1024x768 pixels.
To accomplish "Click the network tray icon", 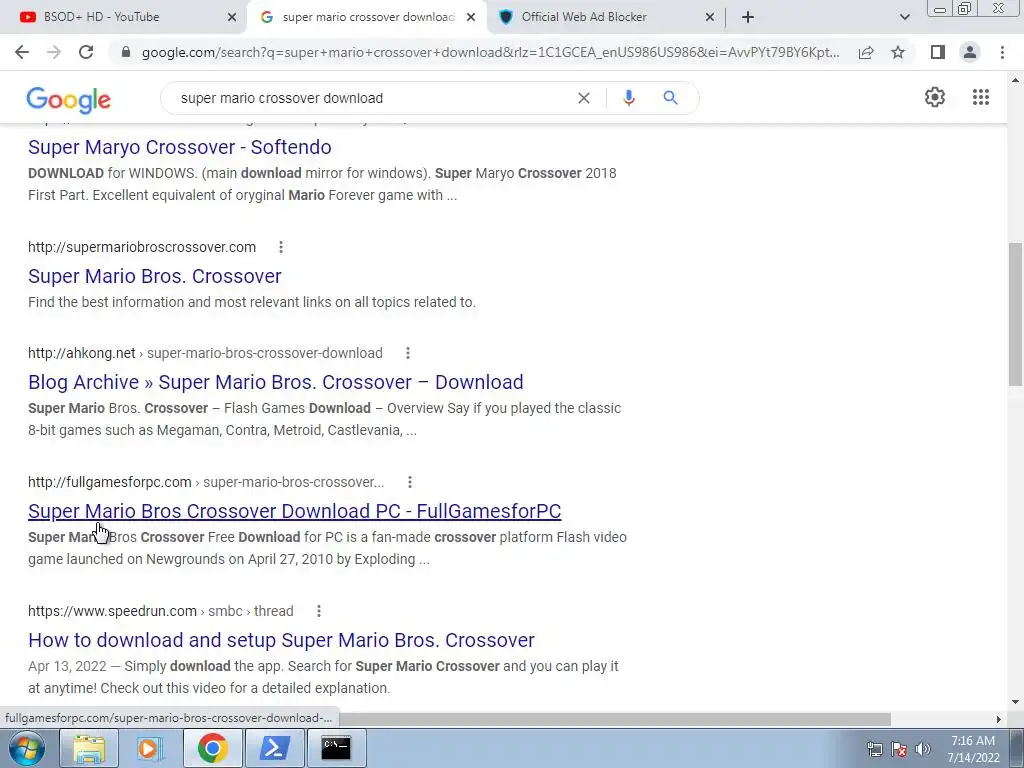I will click(874, 749).
